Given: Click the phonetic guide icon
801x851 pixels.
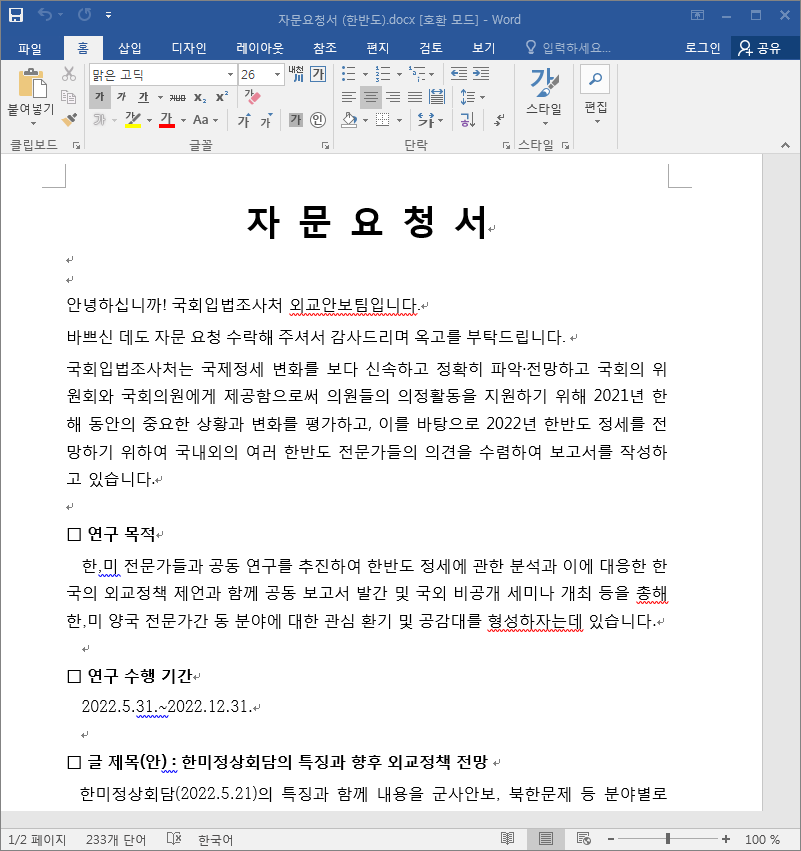Looking at the screenshot, I should (296, 74).
